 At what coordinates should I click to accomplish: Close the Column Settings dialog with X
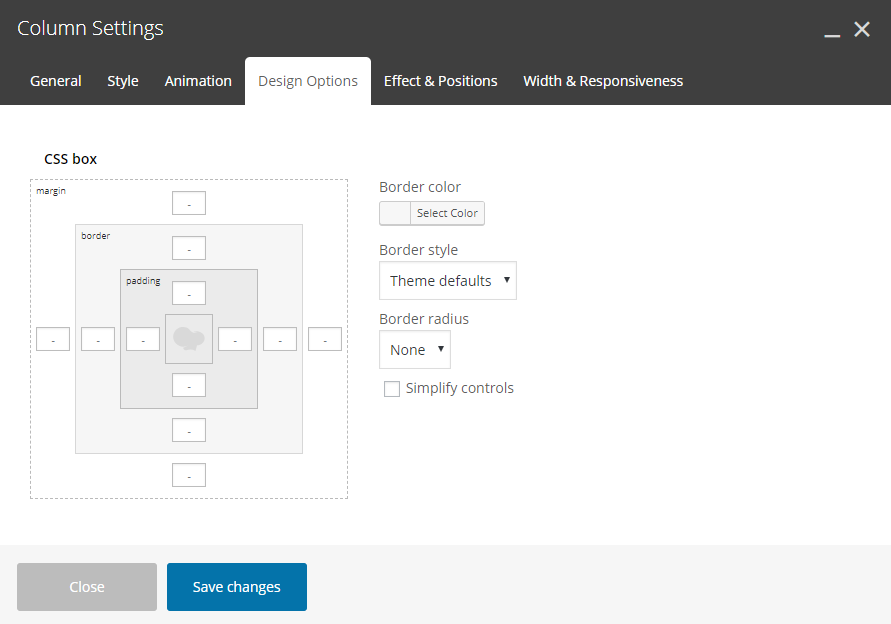(x=862, y=30)
